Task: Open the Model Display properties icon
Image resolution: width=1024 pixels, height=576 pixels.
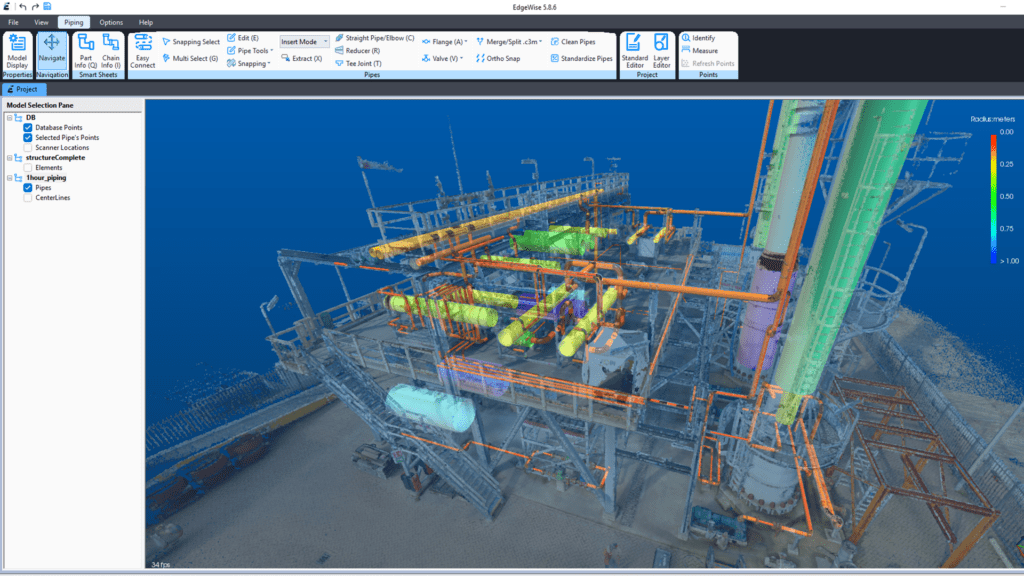Action: coord(17,50)
